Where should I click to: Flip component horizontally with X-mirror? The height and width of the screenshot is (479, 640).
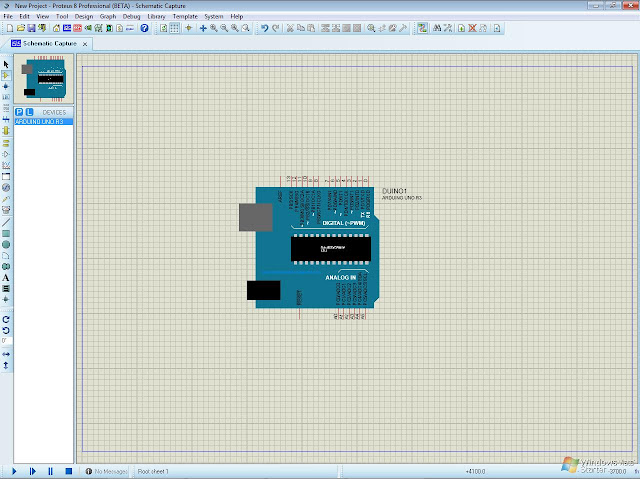click(x=6, y=354)
